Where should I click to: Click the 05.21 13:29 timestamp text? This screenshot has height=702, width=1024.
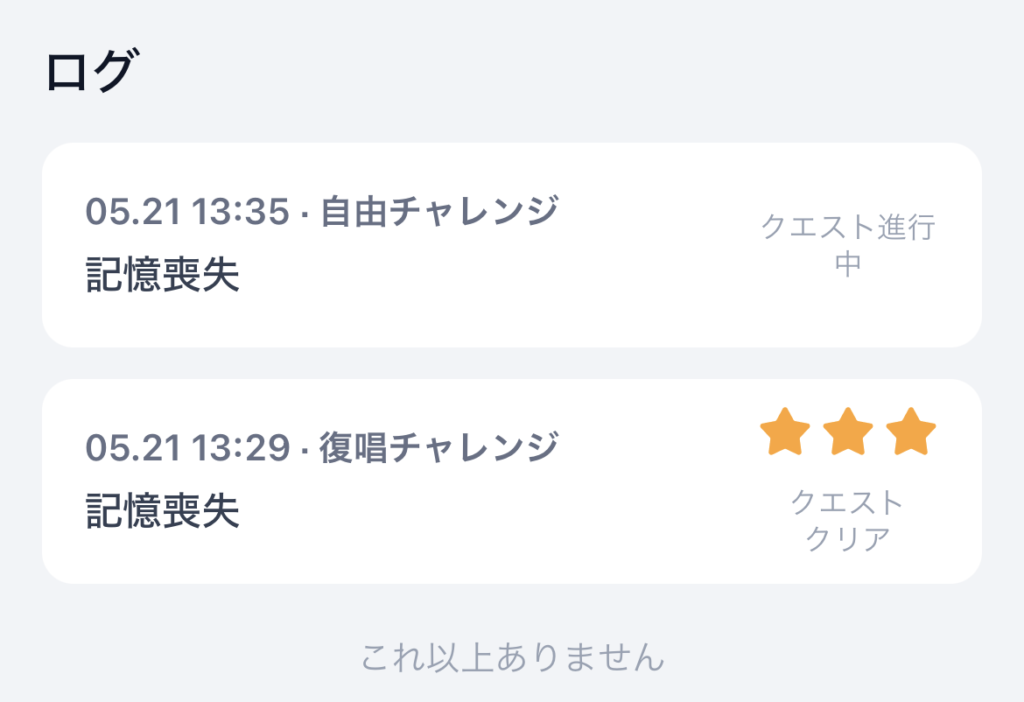(187, 448)
